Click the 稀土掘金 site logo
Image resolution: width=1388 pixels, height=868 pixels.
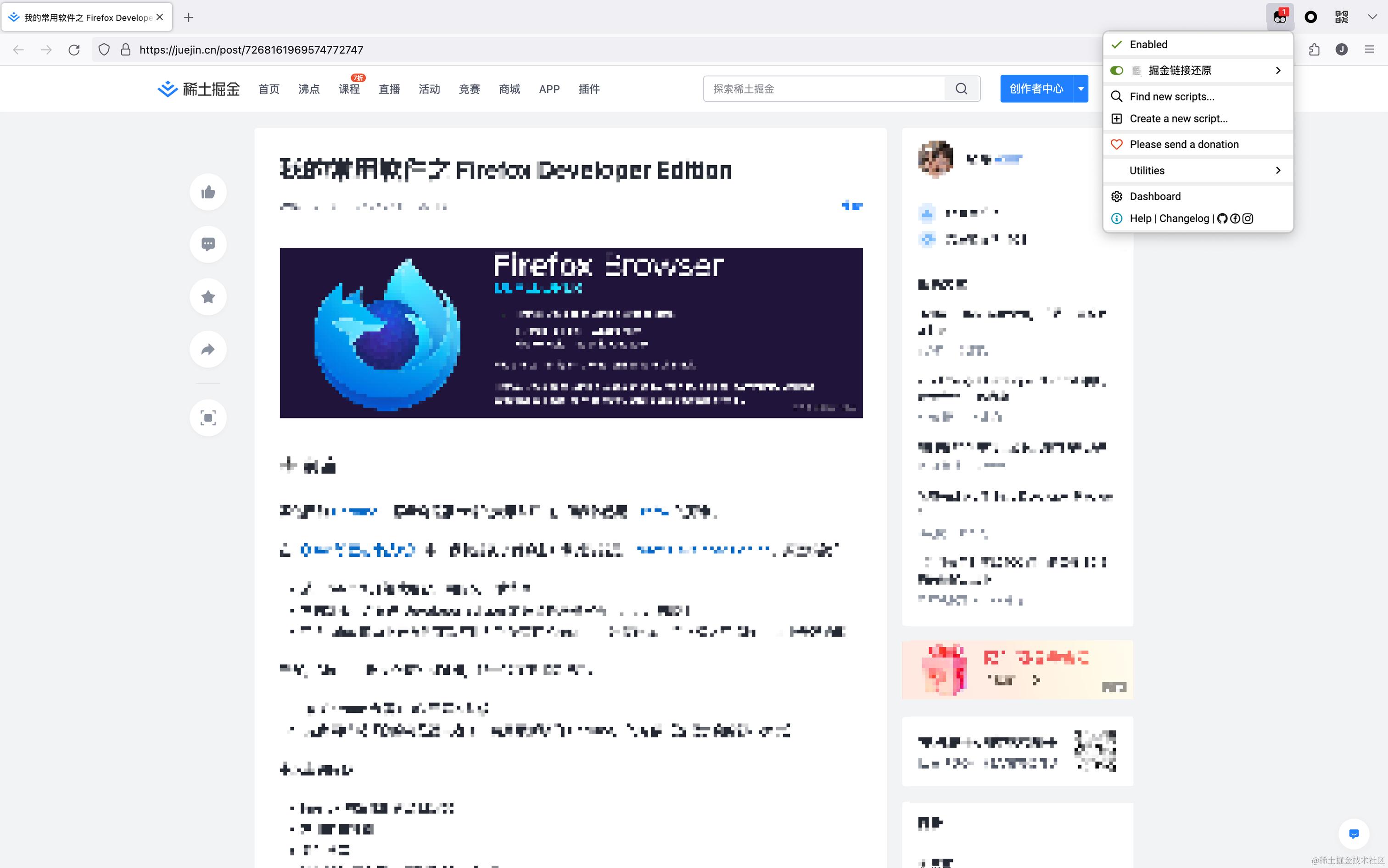pos(197,89)
